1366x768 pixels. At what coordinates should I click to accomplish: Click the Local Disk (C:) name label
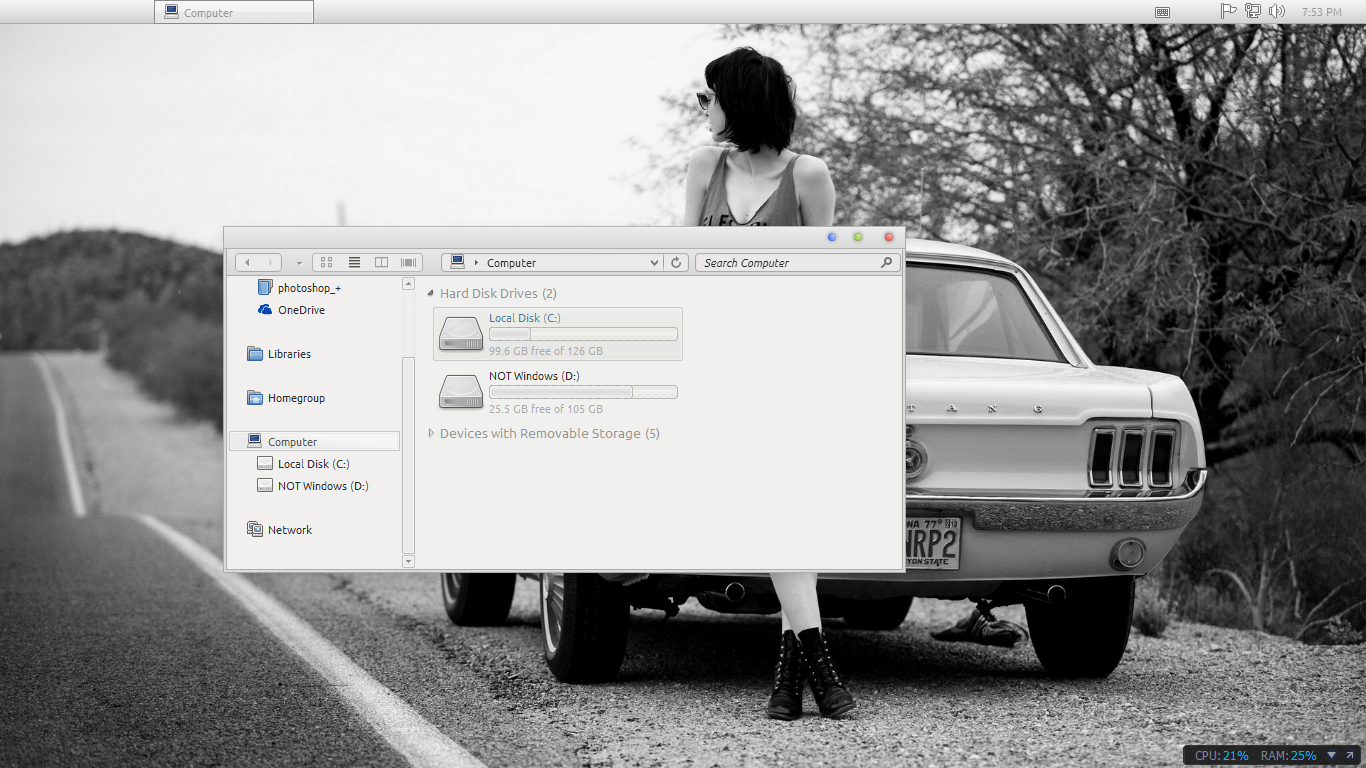click(525, 318)
